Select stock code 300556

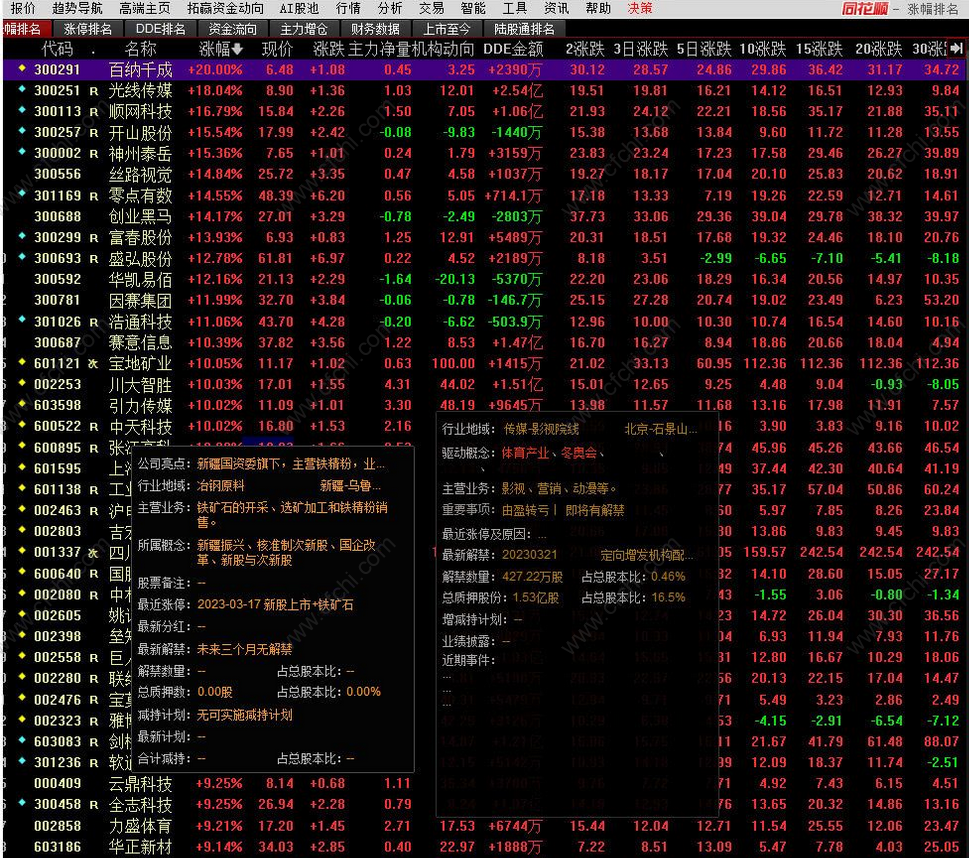click(x=57, y=174)
